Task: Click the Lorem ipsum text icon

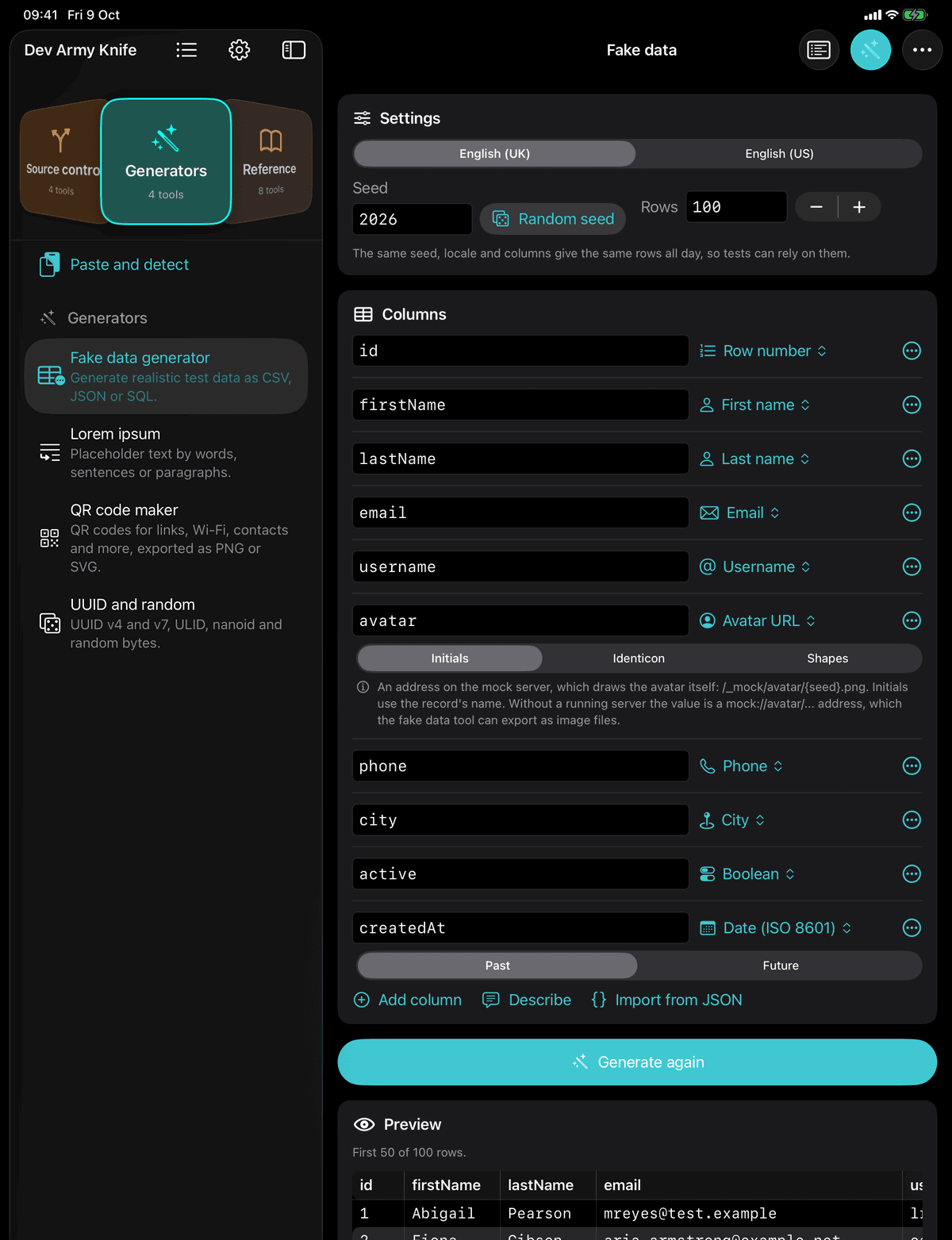Action: 50,453
